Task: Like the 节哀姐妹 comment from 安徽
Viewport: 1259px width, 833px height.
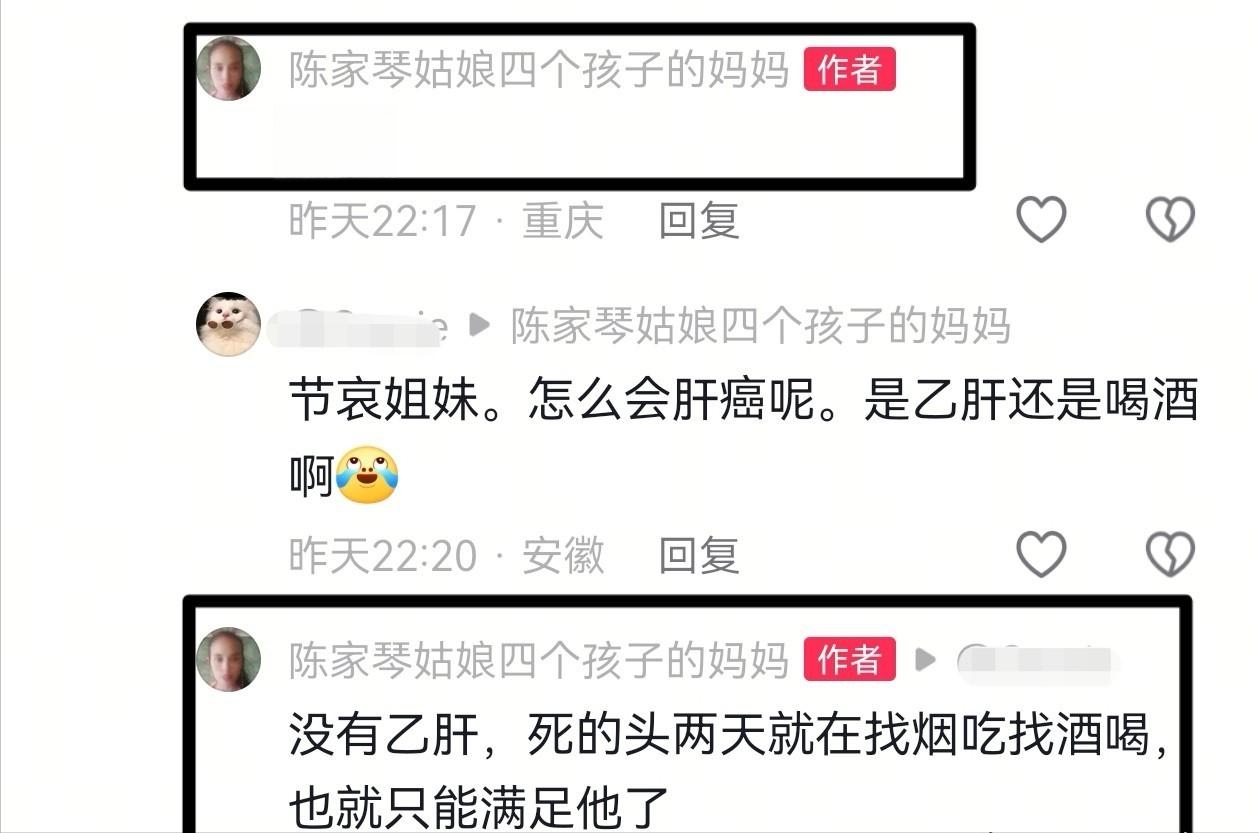Action: (1041, 553)
